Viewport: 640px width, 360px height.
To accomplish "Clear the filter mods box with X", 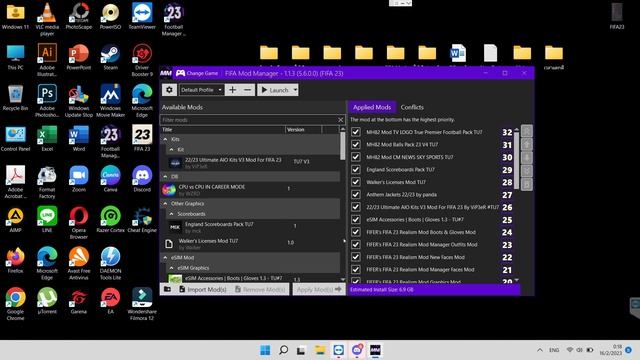I will coord(340,120).
